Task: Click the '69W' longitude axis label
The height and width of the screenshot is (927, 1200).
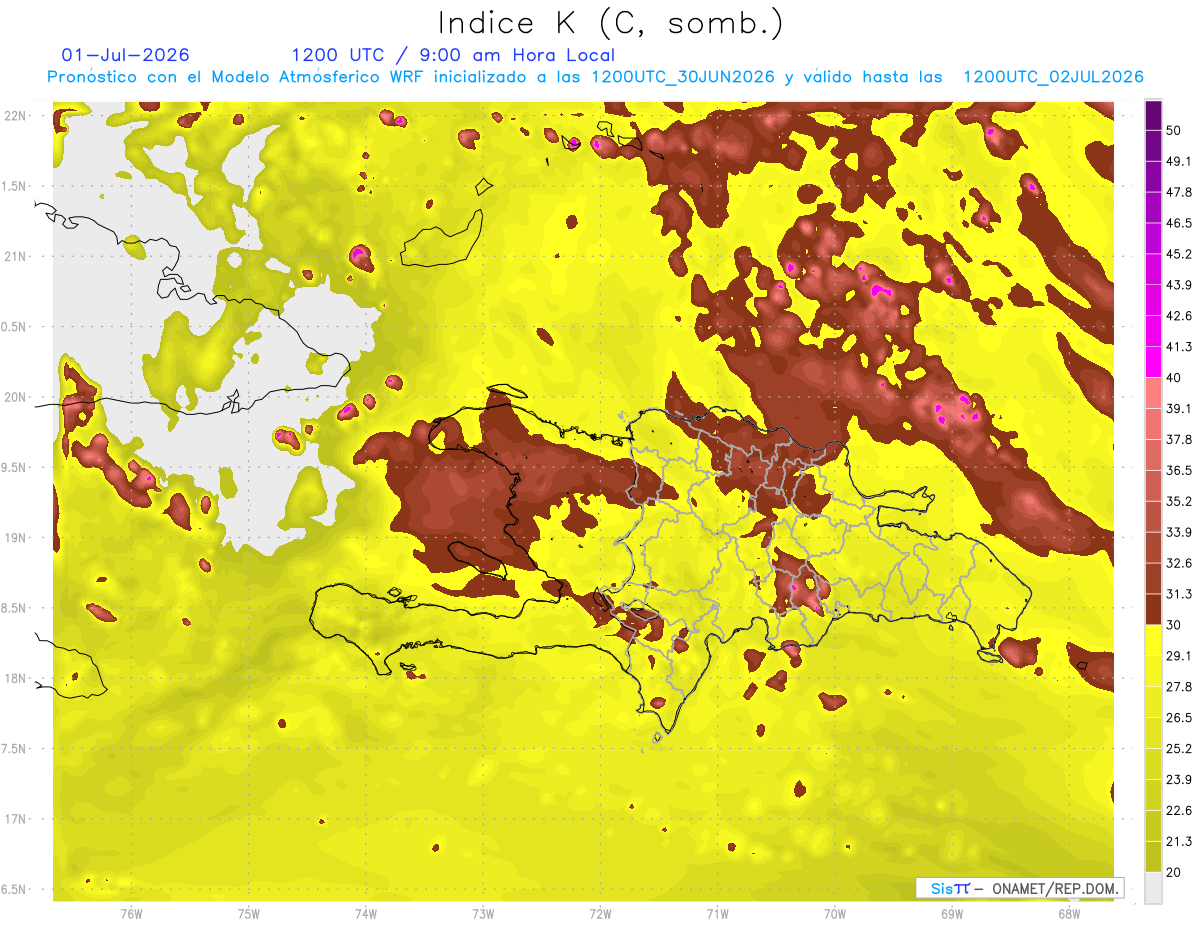Action: click(x=952, y=914)
